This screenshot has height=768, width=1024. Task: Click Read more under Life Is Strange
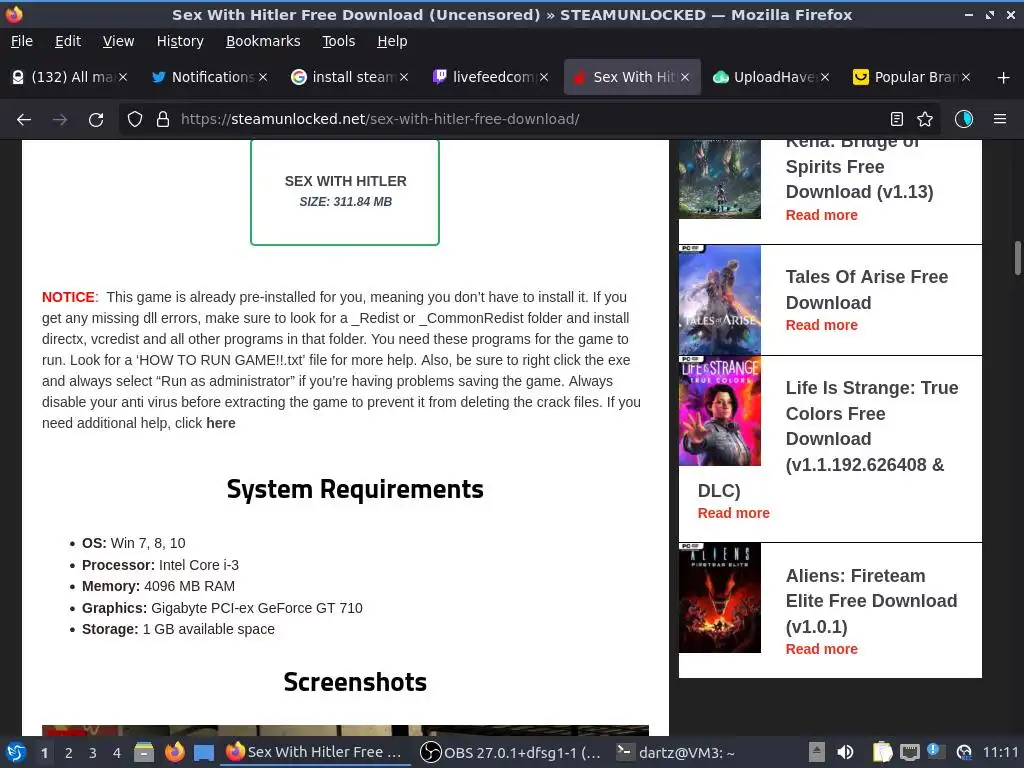pyautogui.click(x=733, y=513)
